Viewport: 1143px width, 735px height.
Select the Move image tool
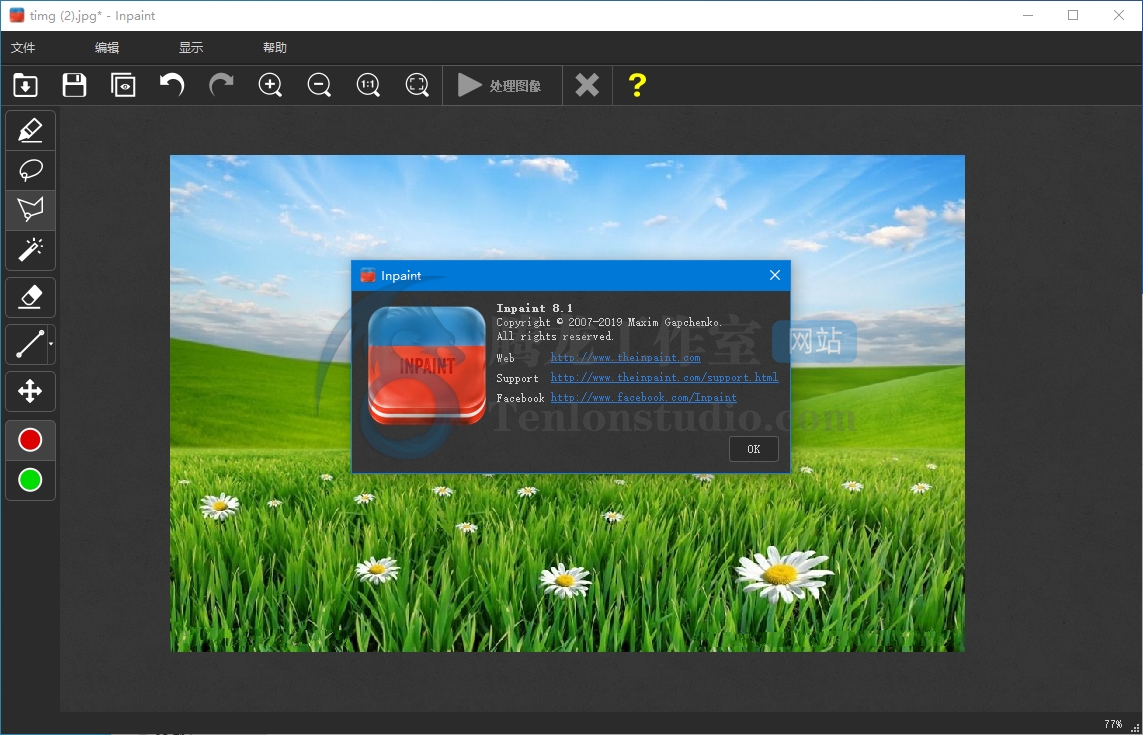point(30,392)
